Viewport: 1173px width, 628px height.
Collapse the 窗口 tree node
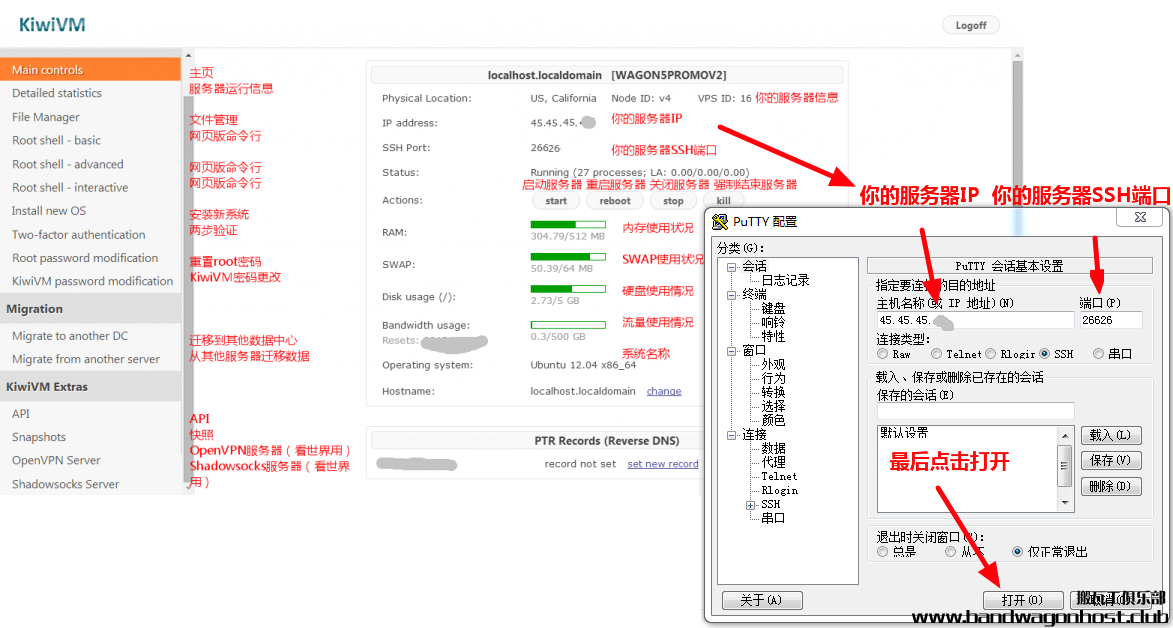pyautogui.click(x=731, y=350)
